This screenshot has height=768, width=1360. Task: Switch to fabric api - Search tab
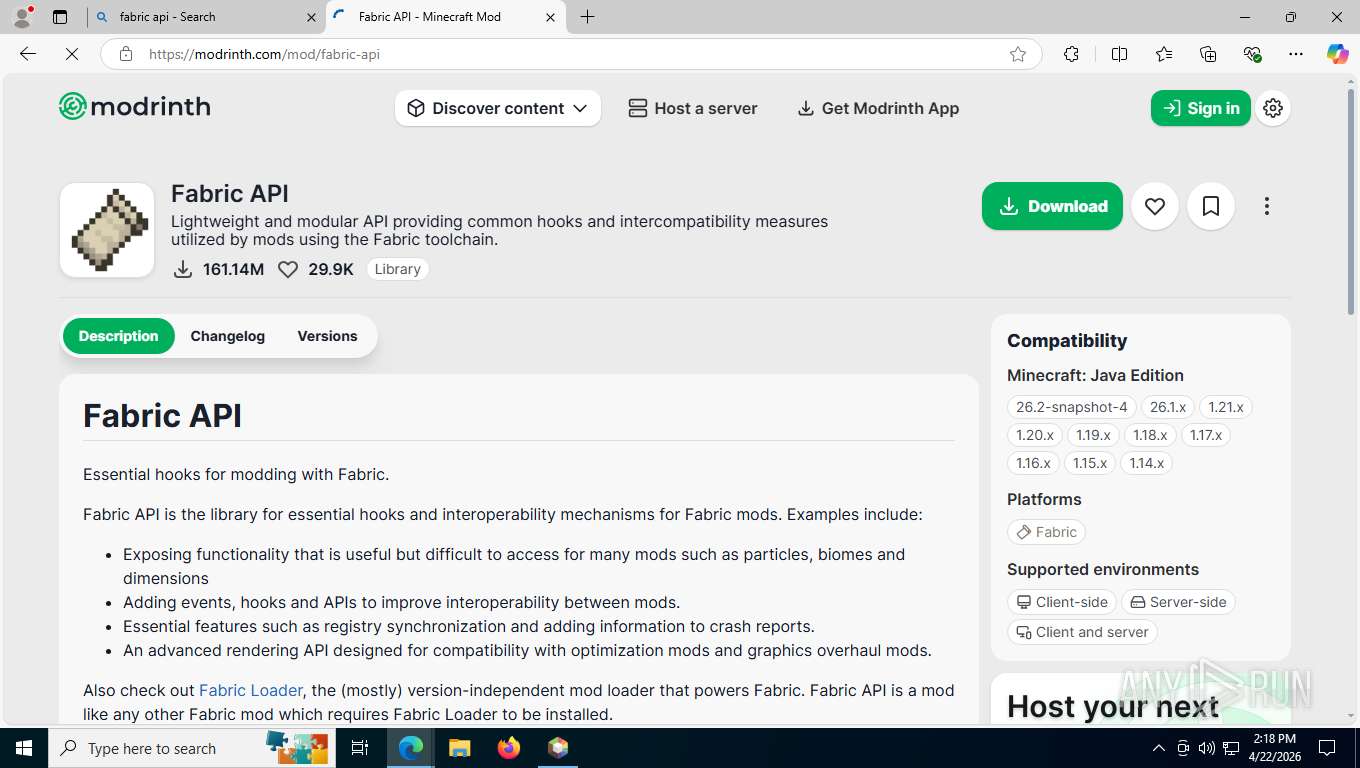click(205, 17)
